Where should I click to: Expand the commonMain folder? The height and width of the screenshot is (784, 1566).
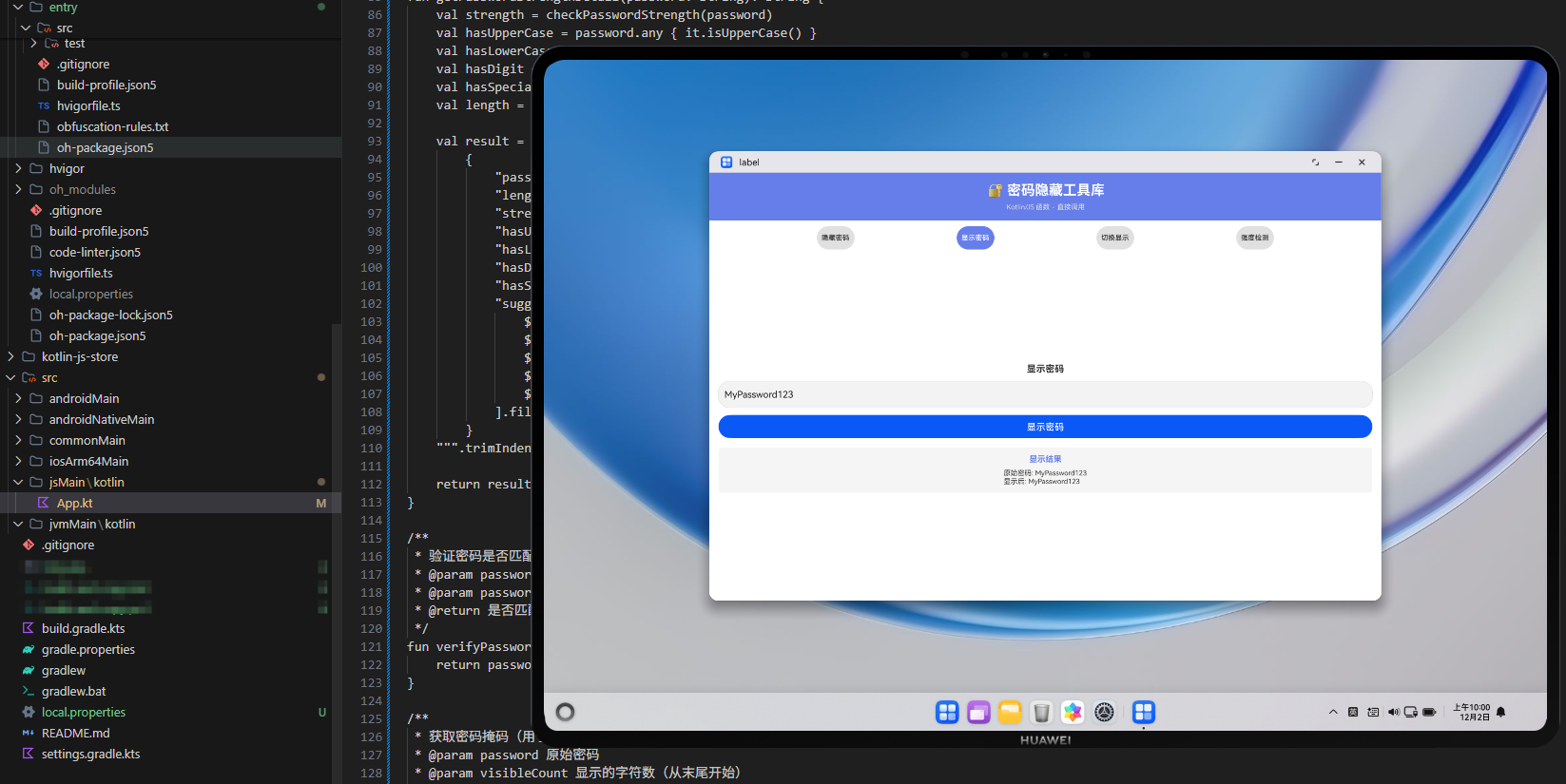(x=18, y=440)
